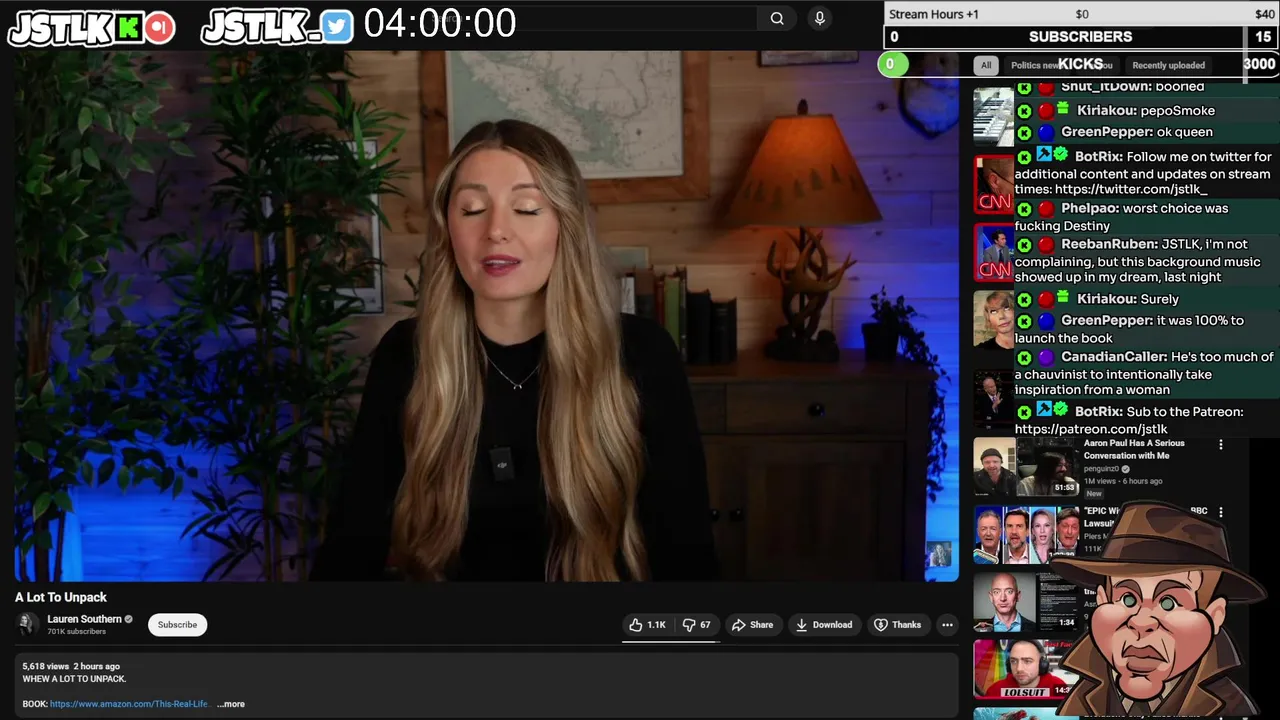1280x720 pixels.
Task: Open the three-dot more actions menu beside Thanks
Action: pos(947,625)
